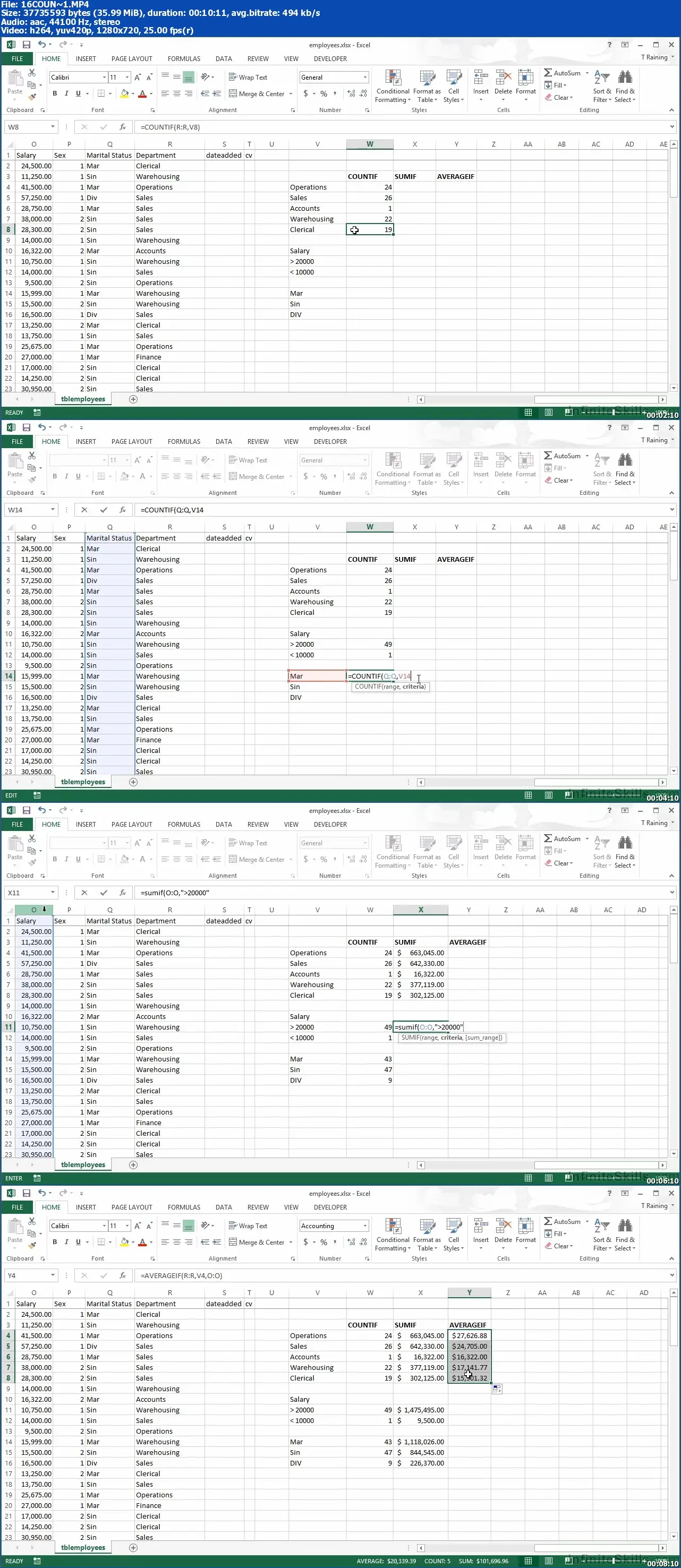Click Sort & Filter in the W8 frame
Viewport: 681px width, 1568px height.
601,87
